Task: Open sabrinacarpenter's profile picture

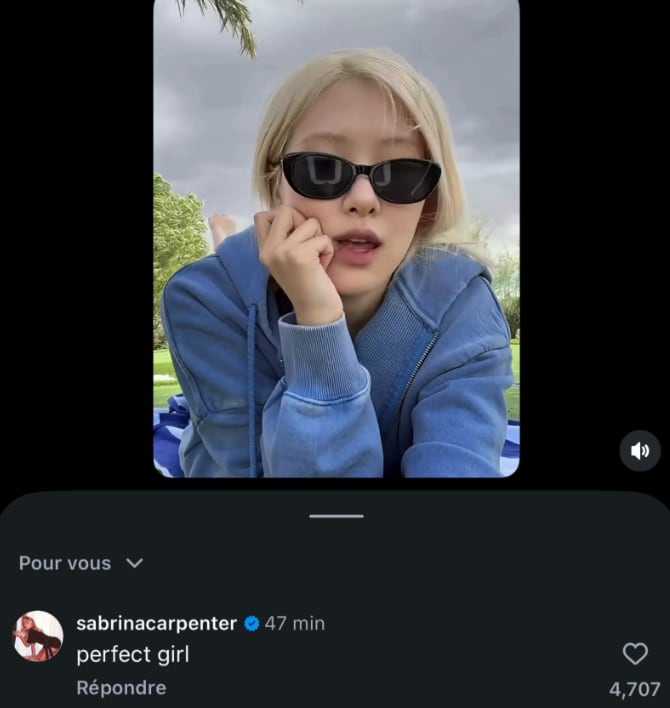Action: click(x=38, y=636)
